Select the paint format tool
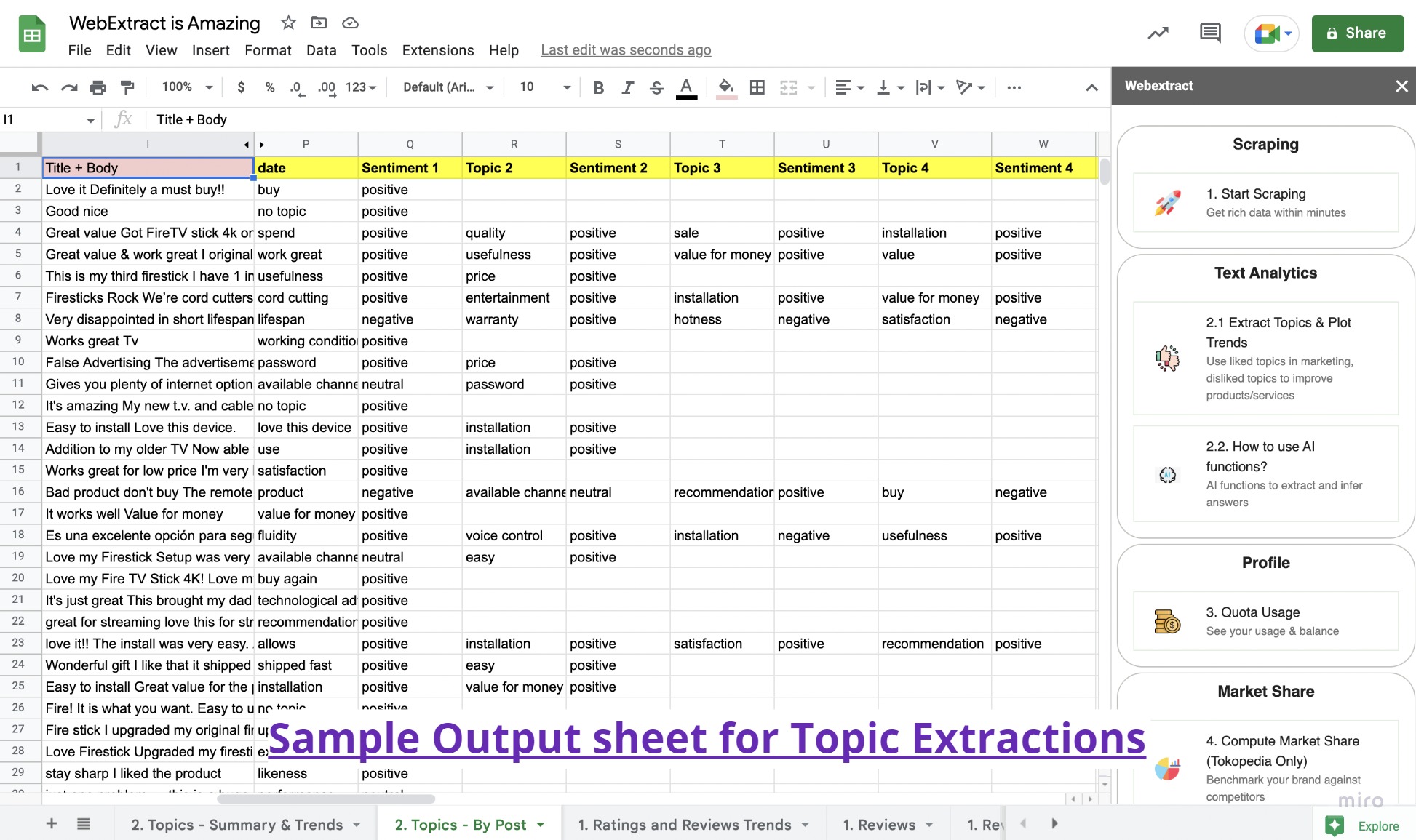The height and width of the screenshot is (840, 1416). pos(127,88)
